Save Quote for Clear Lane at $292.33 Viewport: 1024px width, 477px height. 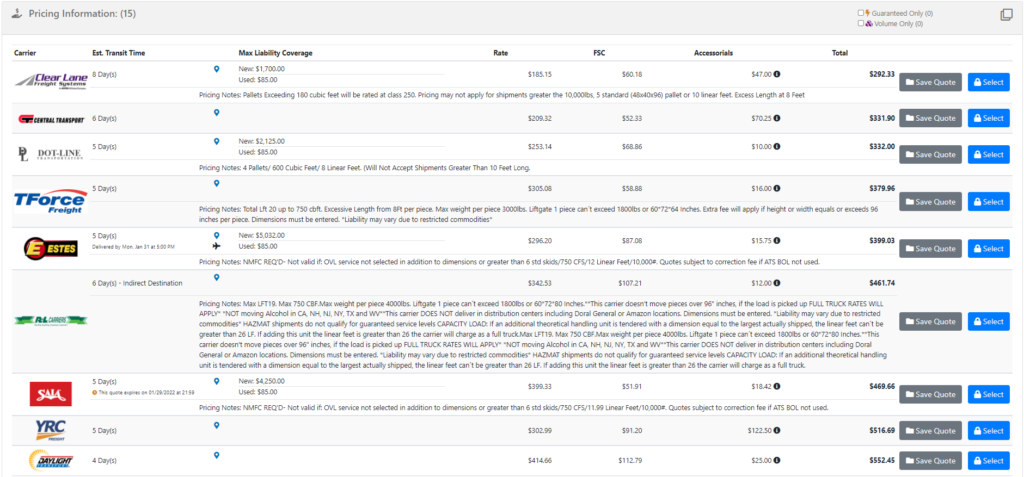point(931,82)
